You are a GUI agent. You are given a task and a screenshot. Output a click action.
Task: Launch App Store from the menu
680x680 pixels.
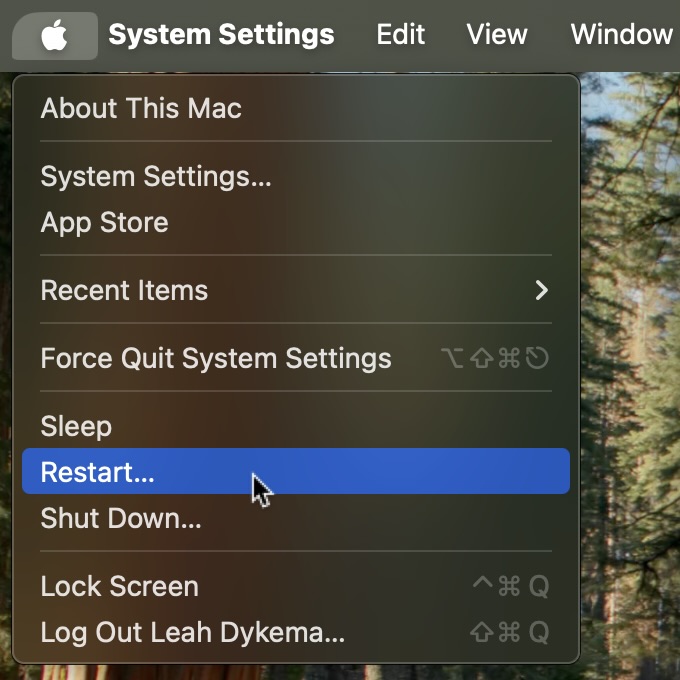[296, 222]
